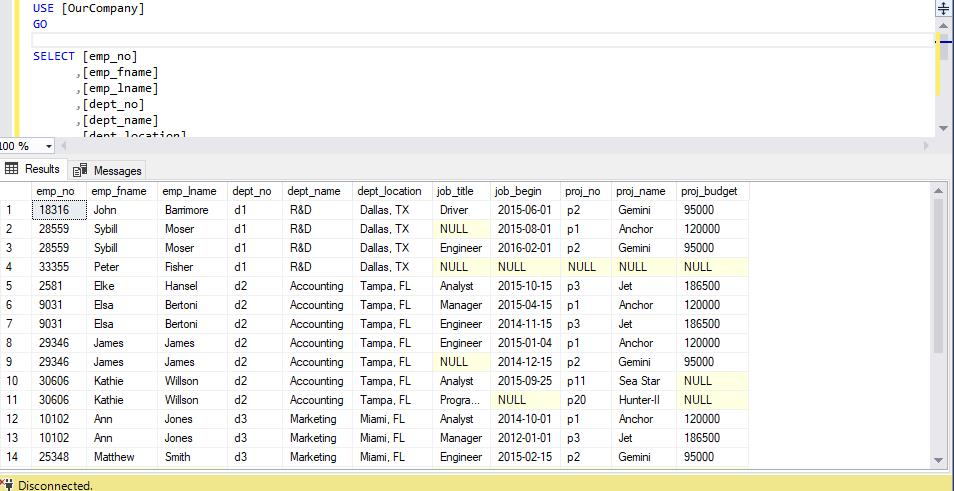Click the p20 project number cell

(586, 400)
